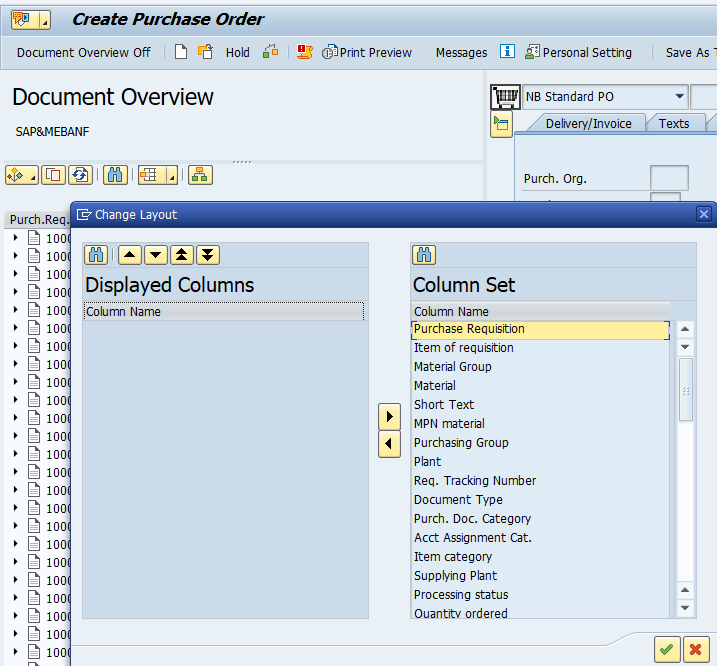This screenshot has height=666, width=717.
Task: Click right arrow to hide selected column
Action: click(389, 416)
